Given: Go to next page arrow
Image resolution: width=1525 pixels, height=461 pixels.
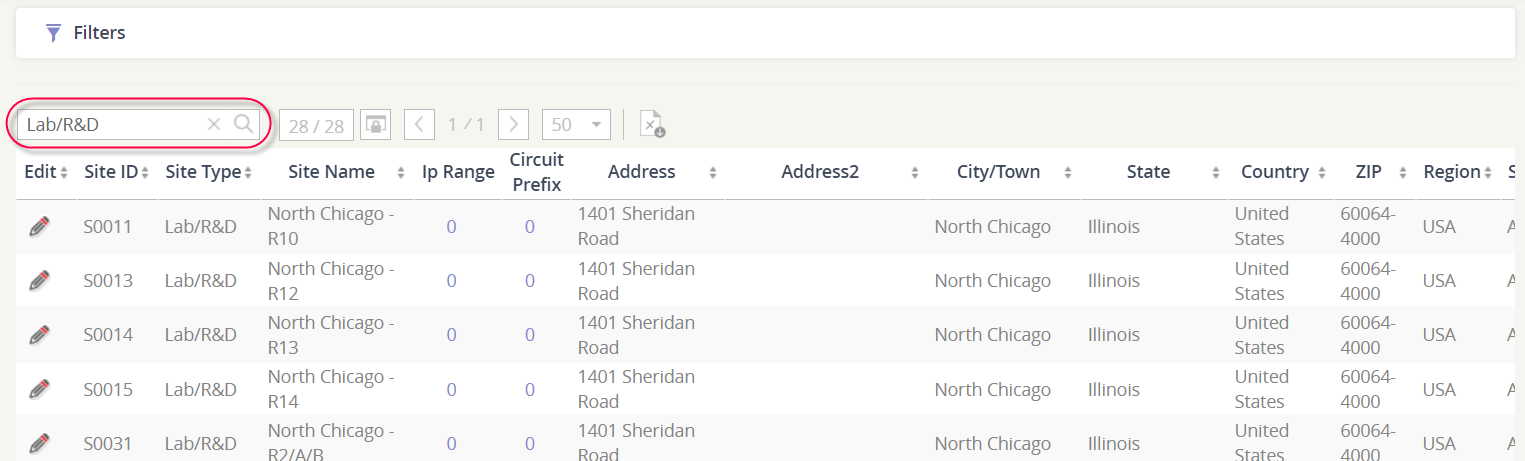Looking at the screenshot, I should [x=513, y=124].
